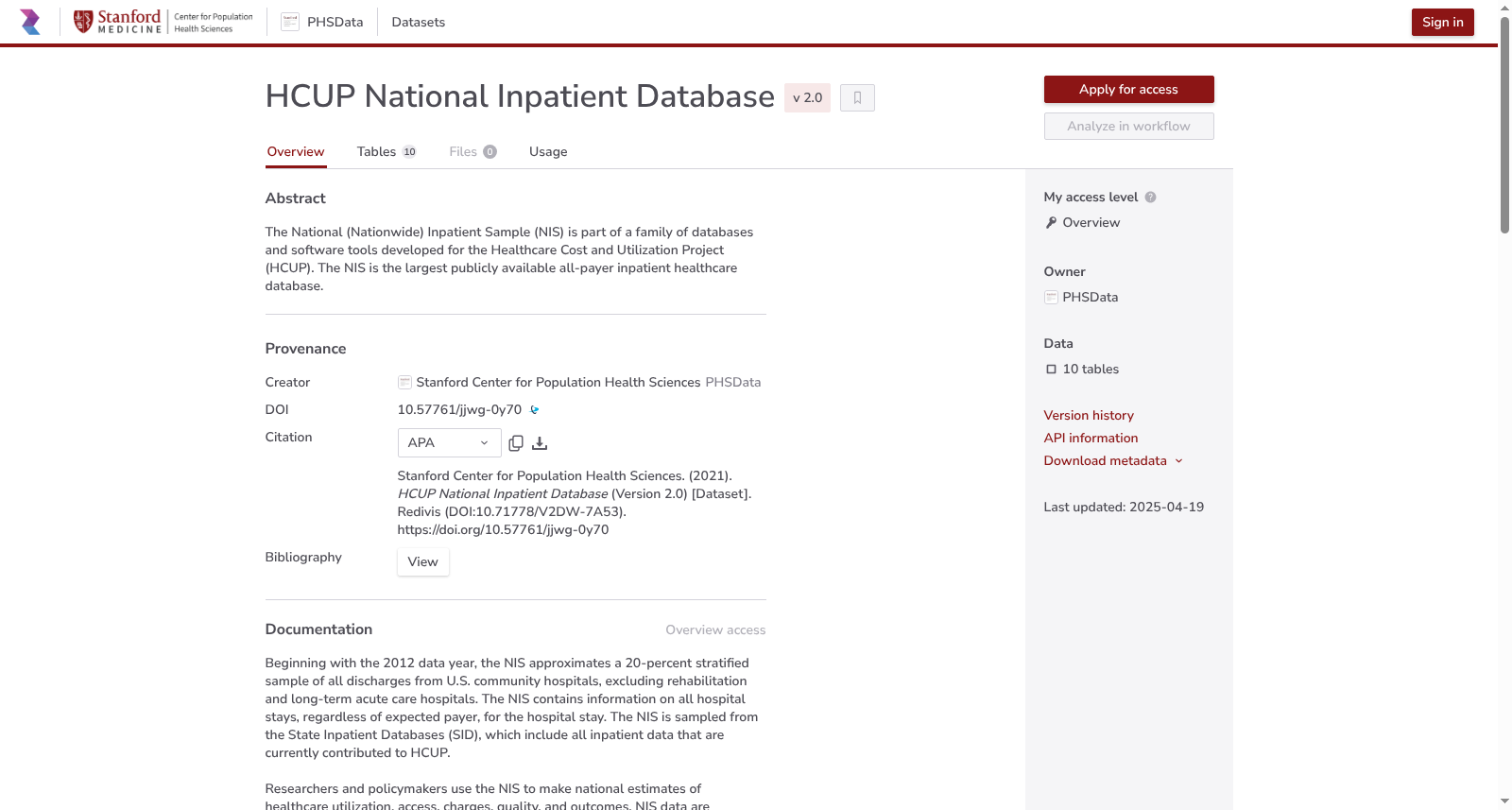The width and height of the screenshot is (1512, 810).
Task: Open Datasets in the top navigation
Action: [x=419, y=23]
